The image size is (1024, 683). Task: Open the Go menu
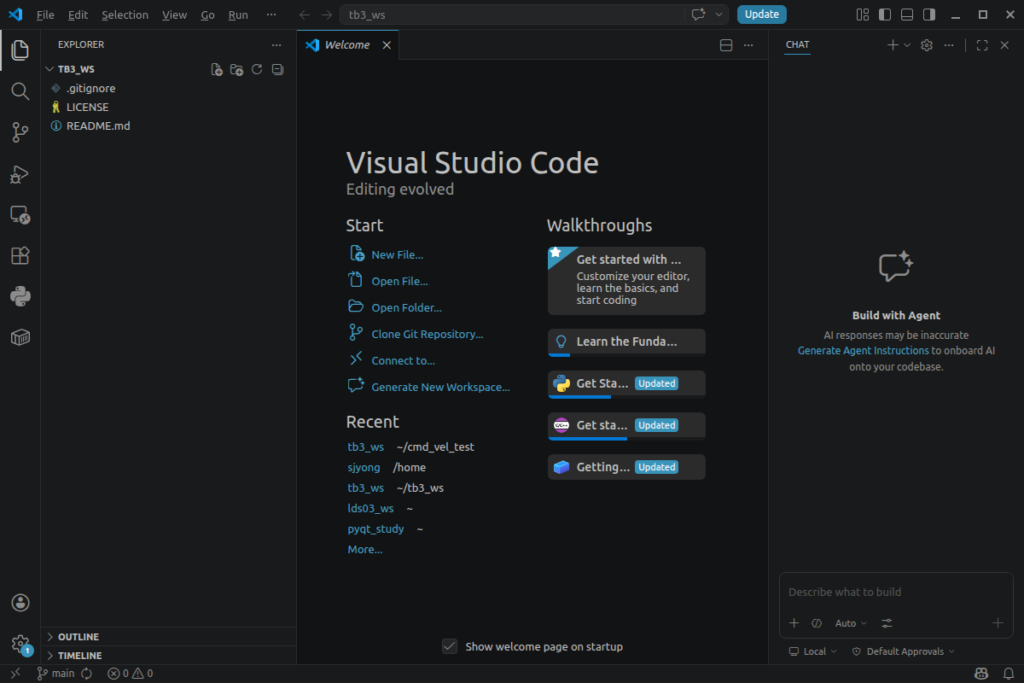tap(208, 15)
